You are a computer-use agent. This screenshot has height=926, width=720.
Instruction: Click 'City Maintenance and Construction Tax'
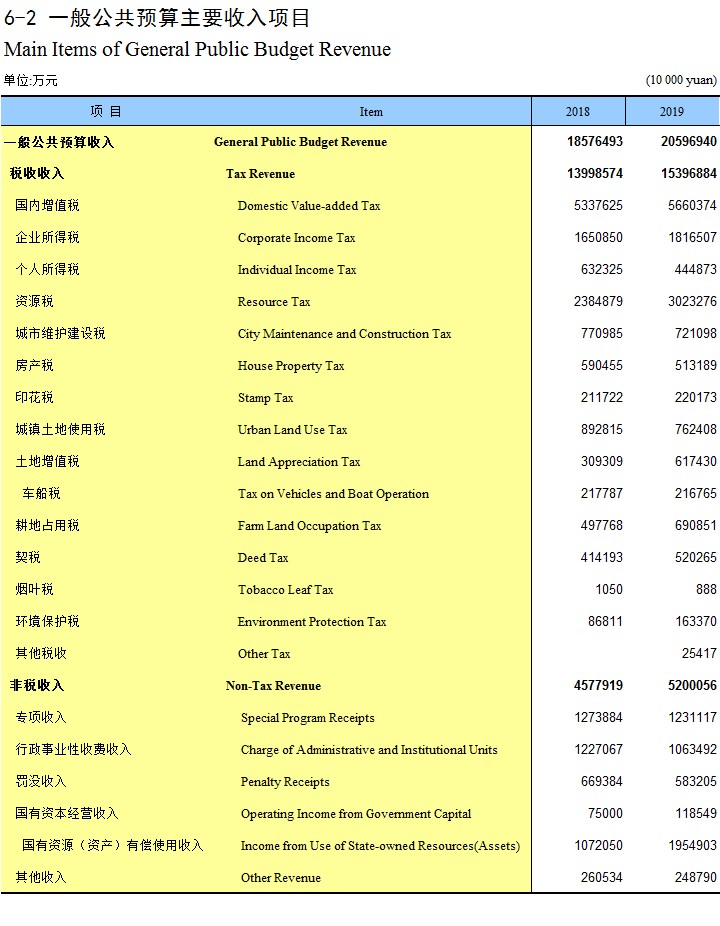[x=344, y=334]
